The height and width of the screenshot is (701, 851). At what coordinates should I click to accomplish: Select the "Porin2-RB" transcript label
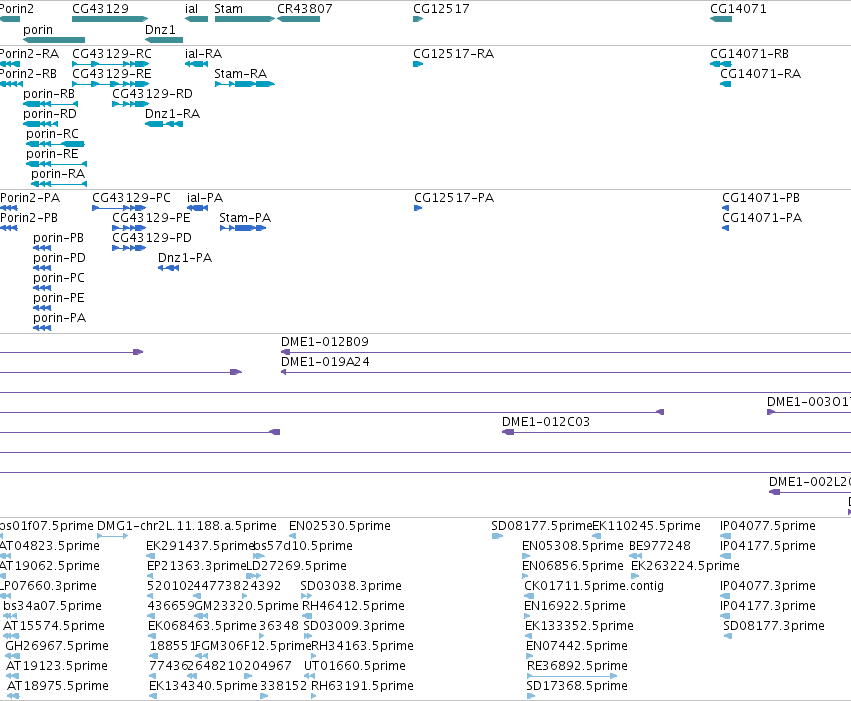tap(28, 74)
